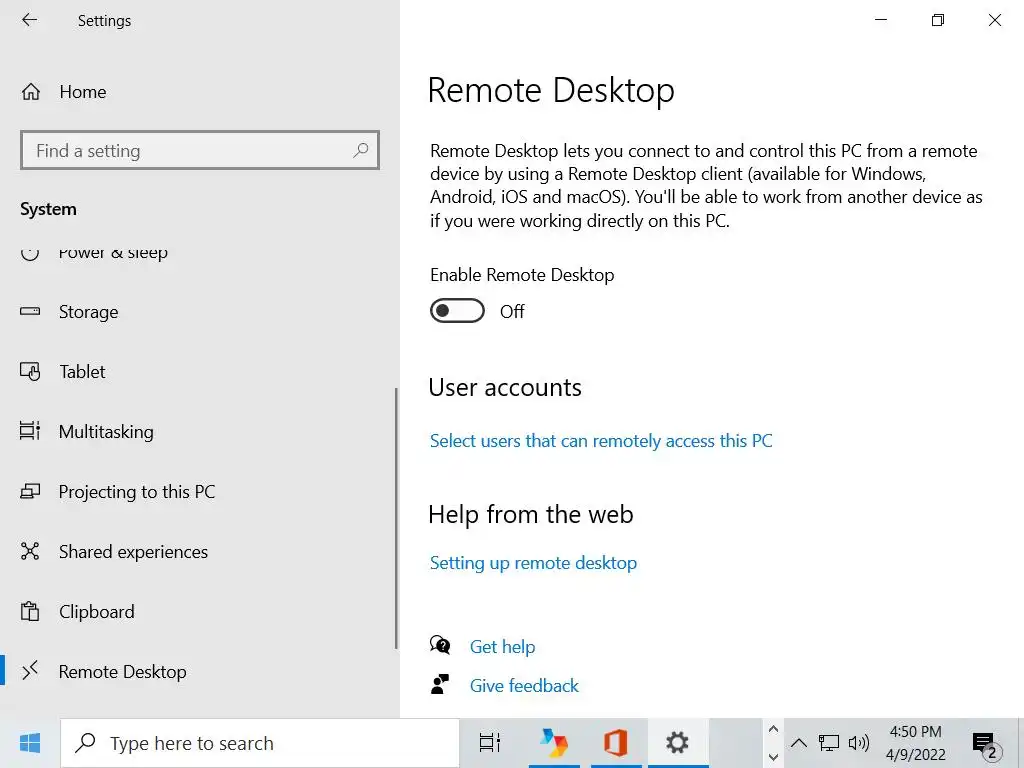This screenshot has width=1024, height=768.
Task: Open the Storage settings page
Action: [x=88, y=312]
